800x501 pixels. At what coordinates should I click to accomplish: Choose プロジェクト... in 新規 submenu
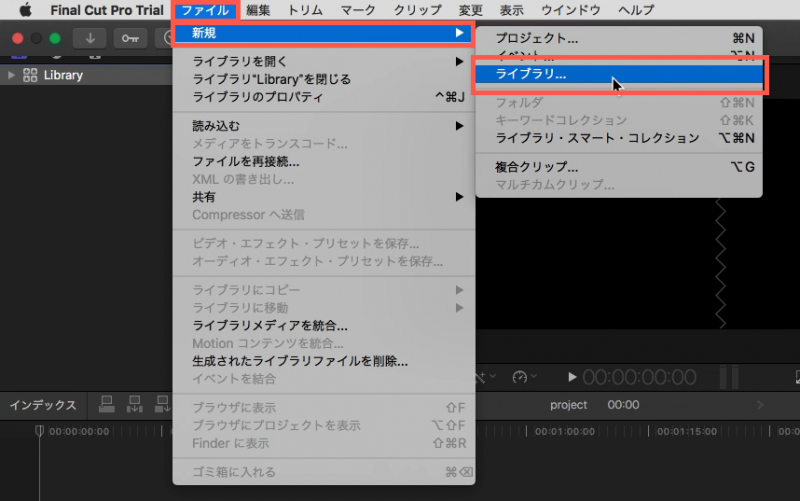coord(619,38)
